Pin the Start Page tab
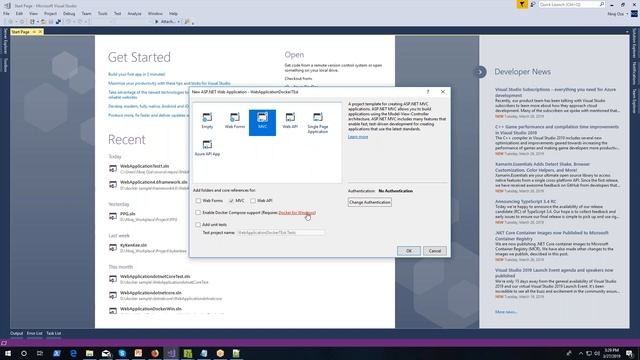This screenshot has height=360, width=640. (x=34, y=32)
